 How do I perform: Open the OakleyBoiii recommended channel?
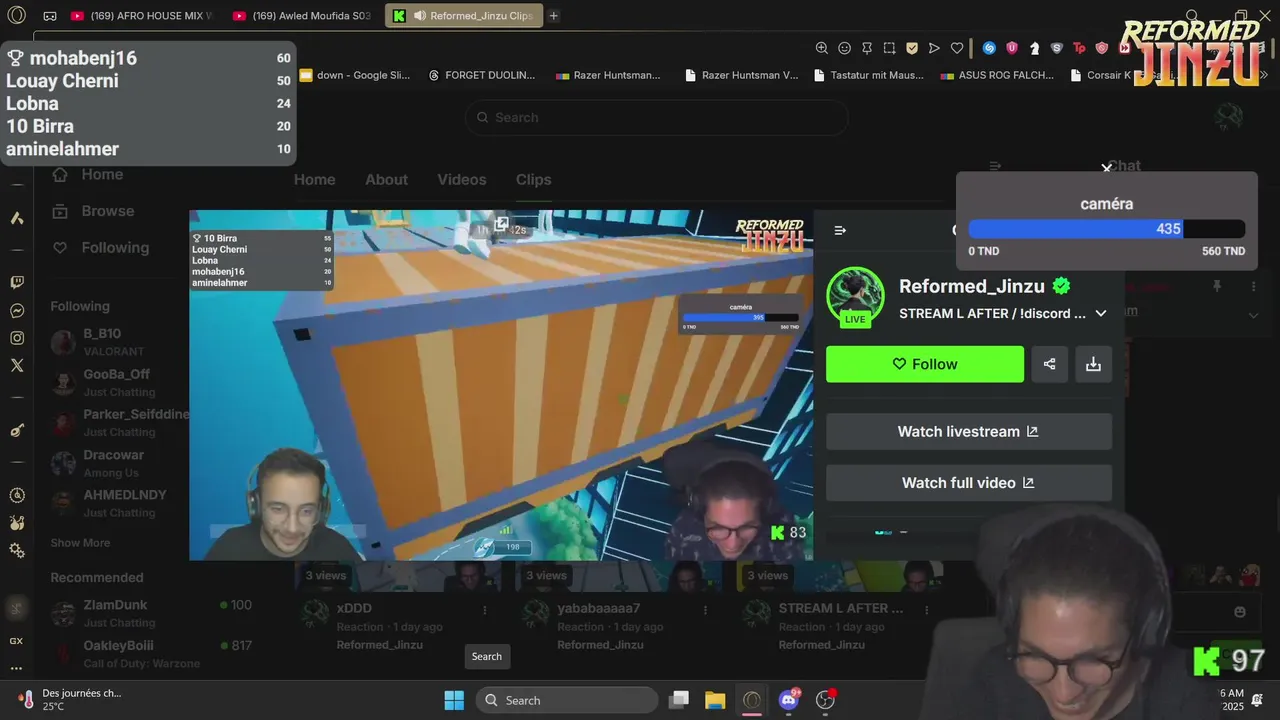[152, 654]
